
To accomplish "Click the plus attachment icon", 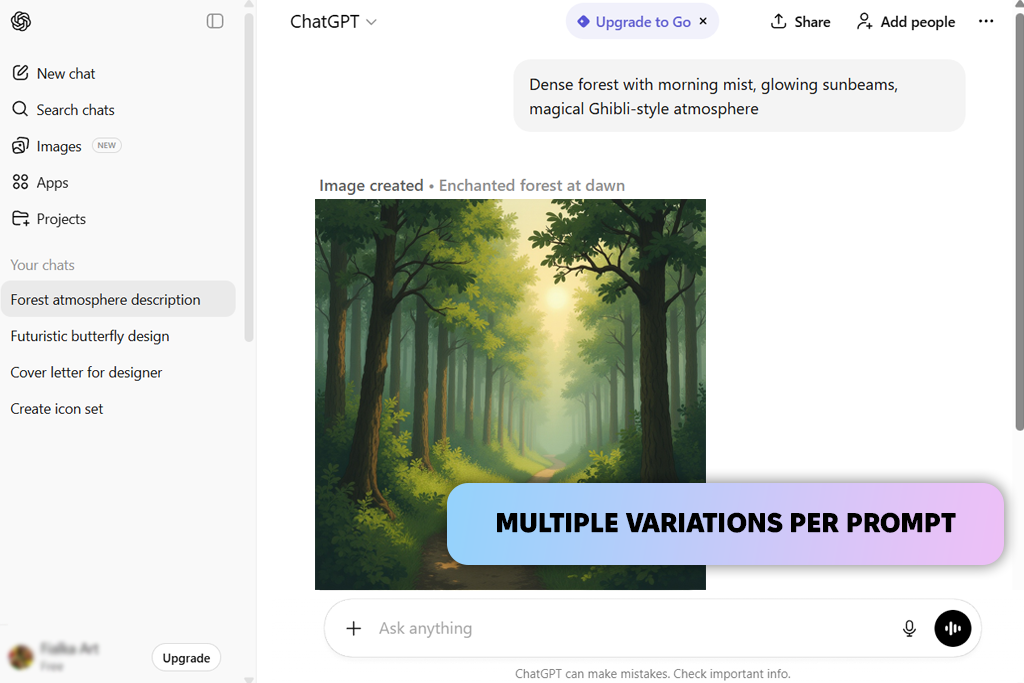I will pyautogui.click(x=353, y=628).
